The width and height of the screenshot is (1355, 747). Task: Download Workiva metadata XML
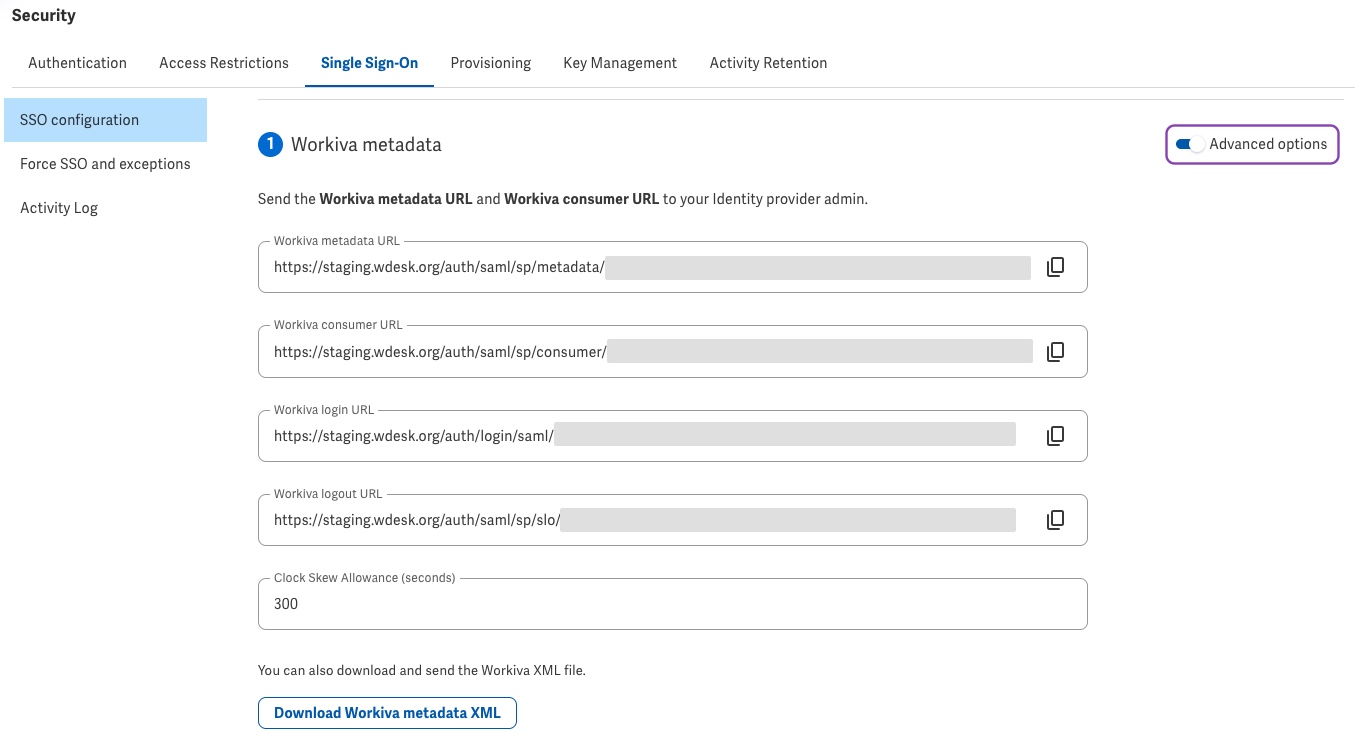pyautogui.click(x=387, y=713)
